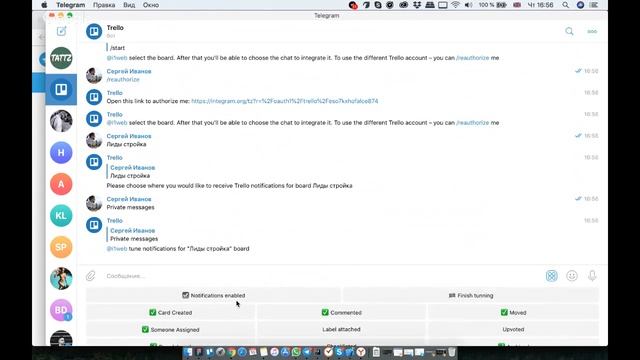Open the three-dot chat options menu
640x360 pixels.
(592, 31)
